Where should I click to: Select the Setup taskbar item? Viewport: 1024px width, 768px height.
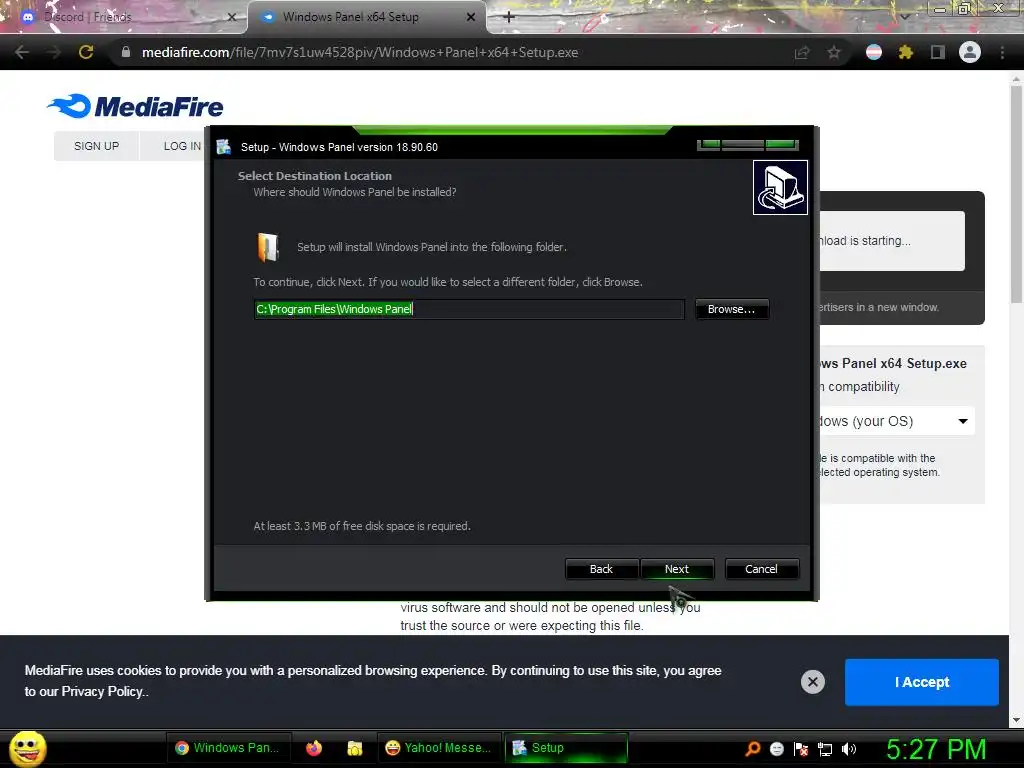coord(566,748)
